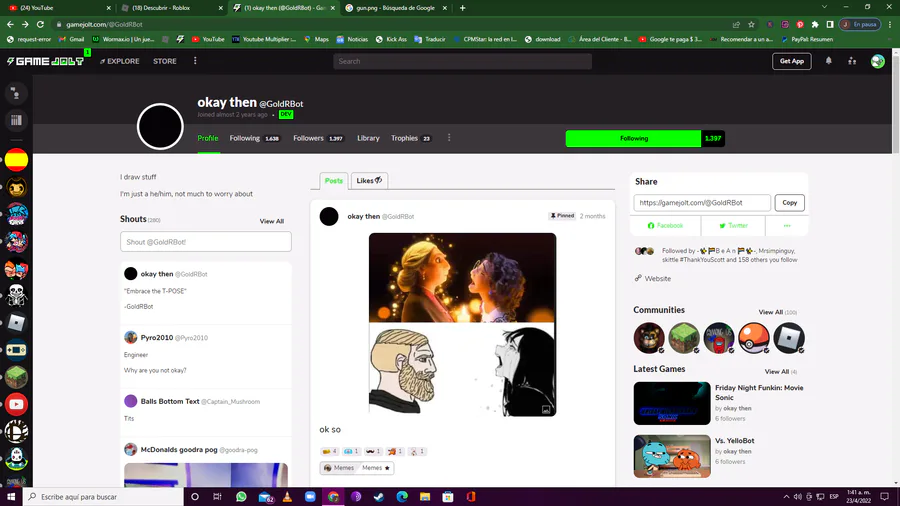The image size is (900, 506).
Task: Open STORE in the top navigation
Action: pyautogui.click(x=165, y=61)
